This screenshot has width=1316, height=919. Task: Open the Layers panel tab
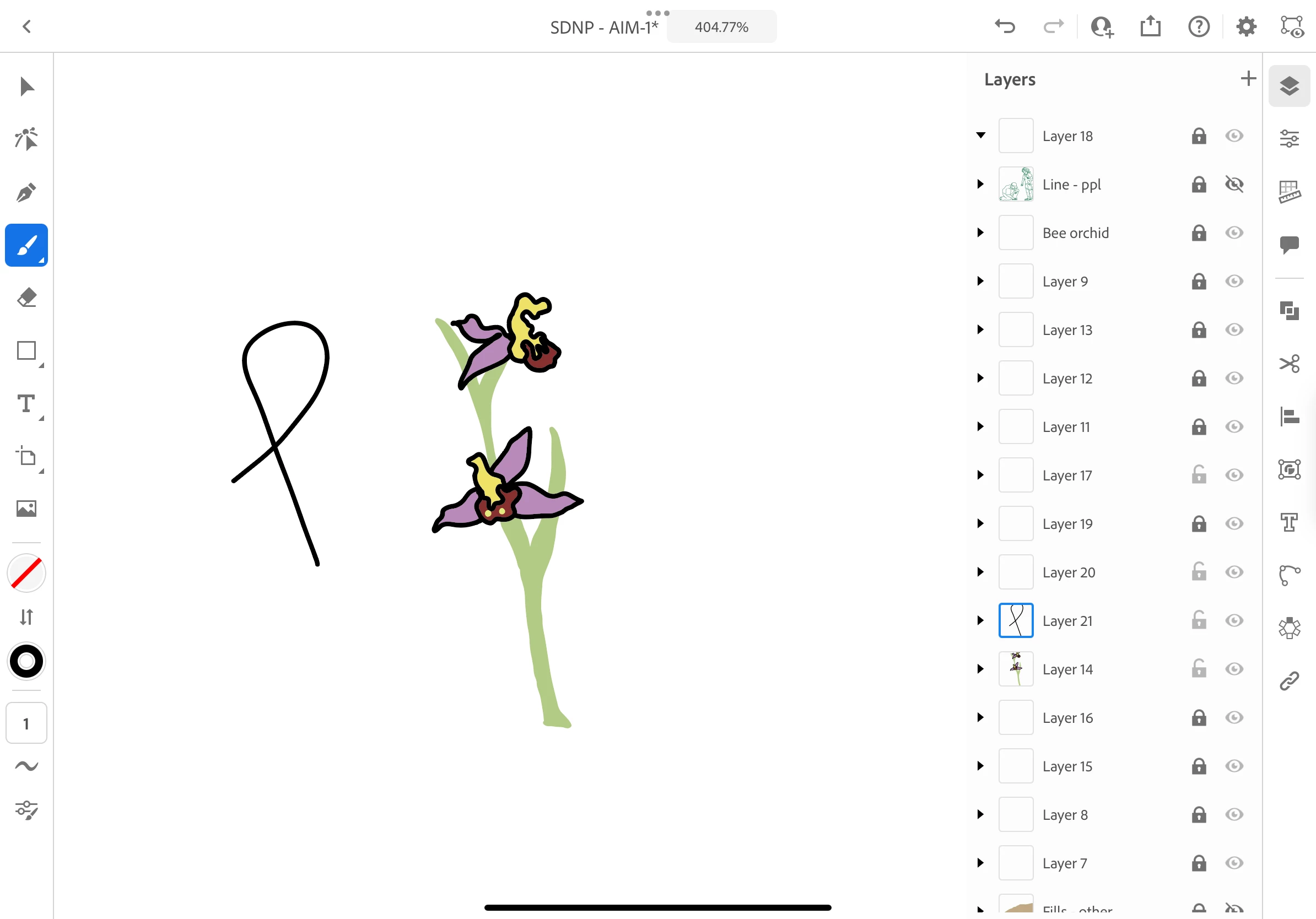pyautogui.click(x=1289, y=86)
